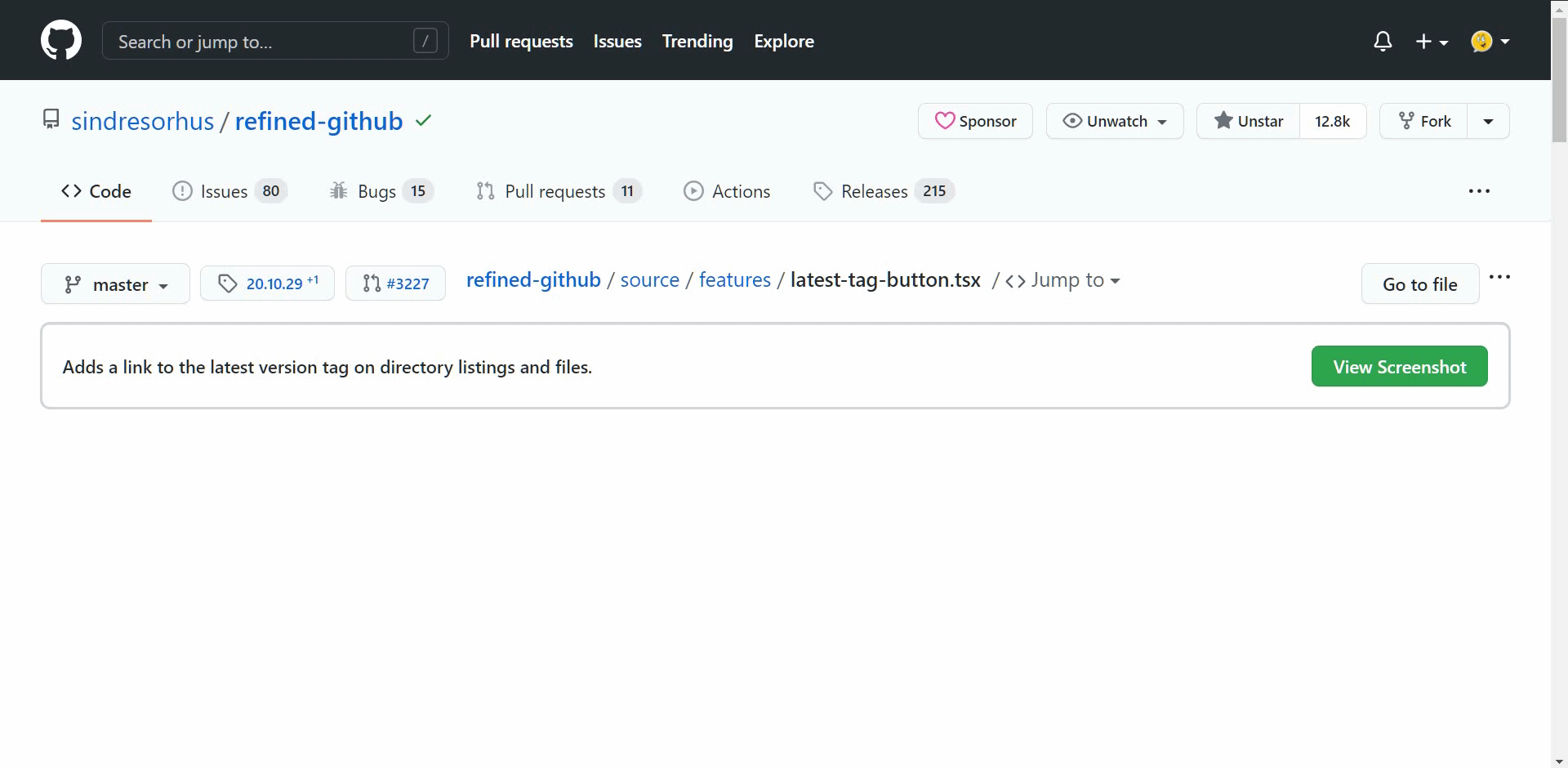View the 12.8k stargazers count
The image size is (1568, 768).
pyautogui.click(x=1333, y=121)
